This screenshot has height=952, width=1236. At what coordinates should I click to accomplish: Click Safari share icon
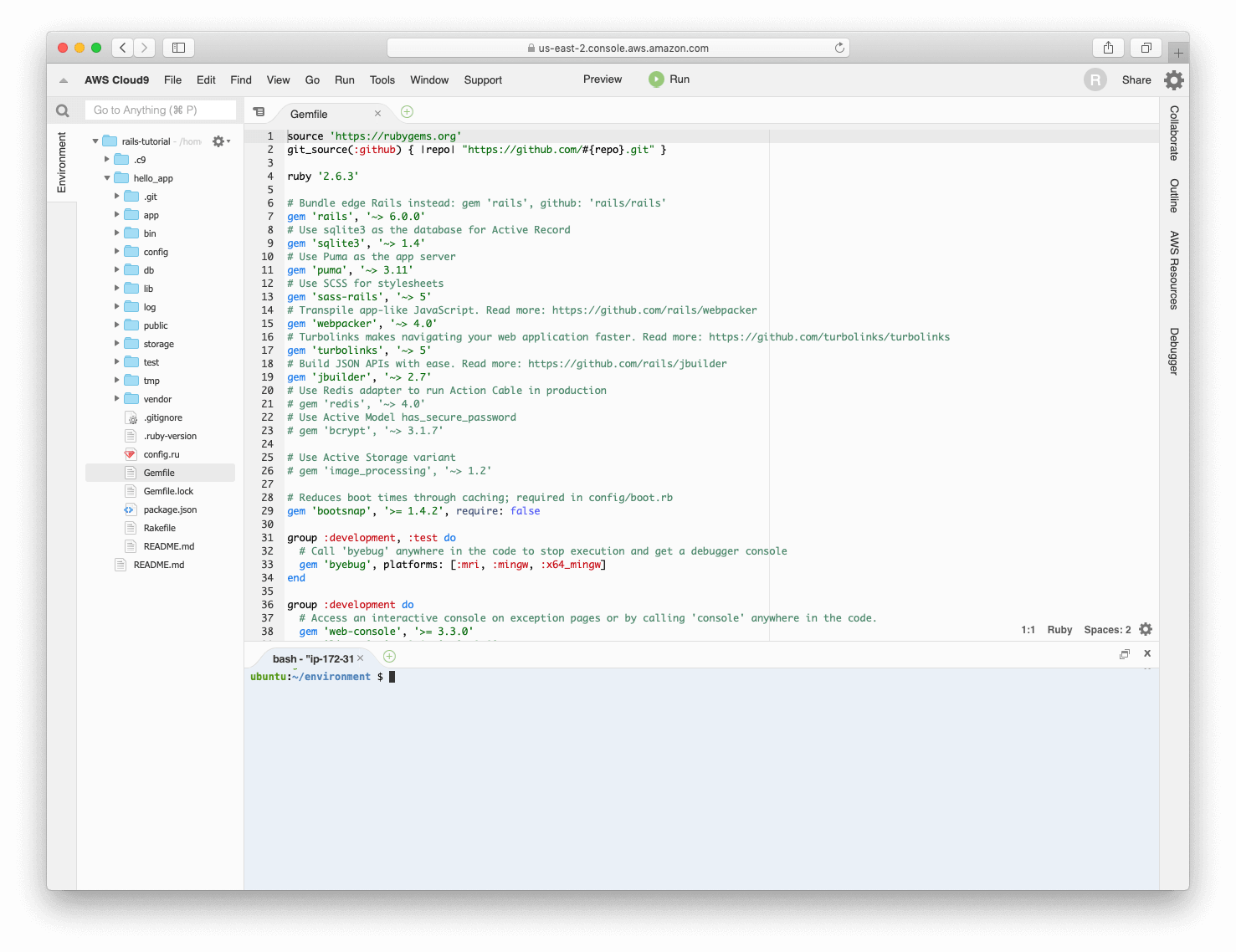(1108, 48)
